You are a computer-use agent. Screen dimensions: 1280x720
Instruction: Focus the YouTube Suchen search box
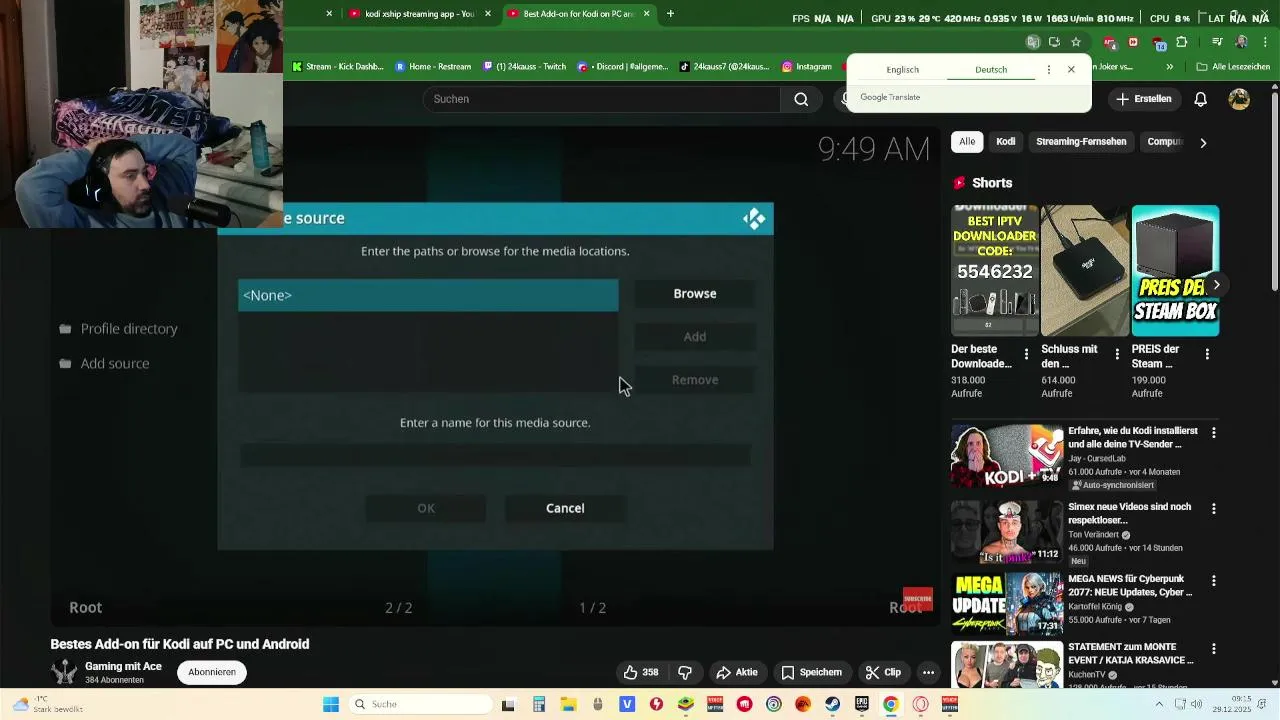point(602,99)
